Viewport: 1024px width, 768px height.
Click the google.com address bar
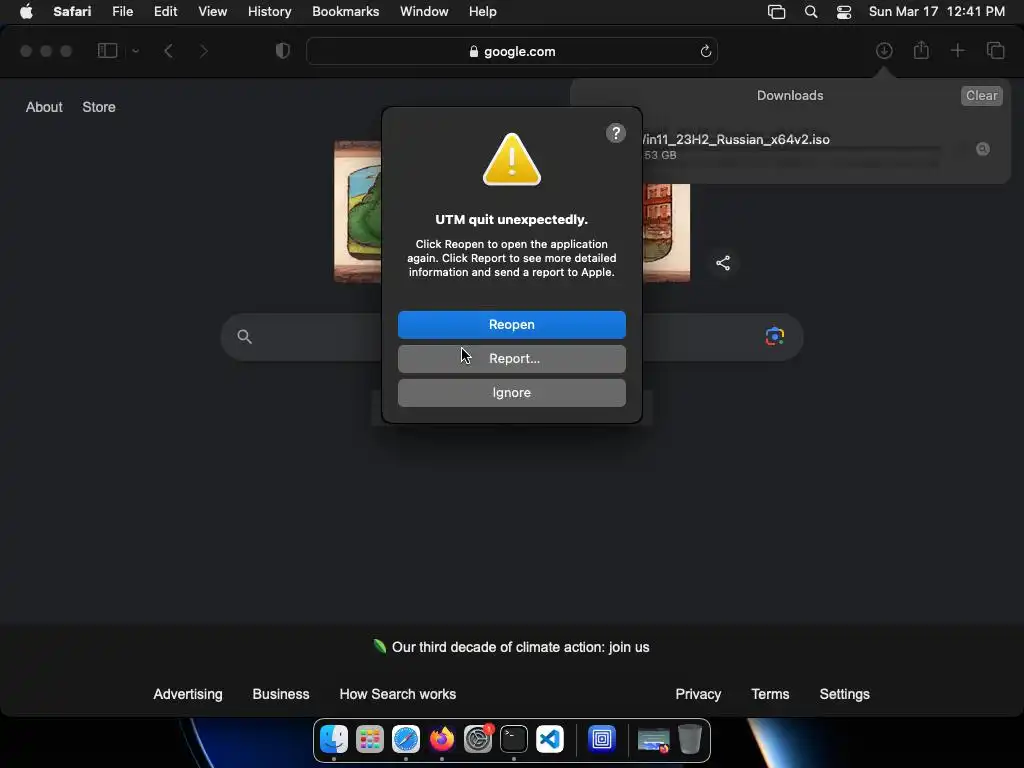click(512, 52)
